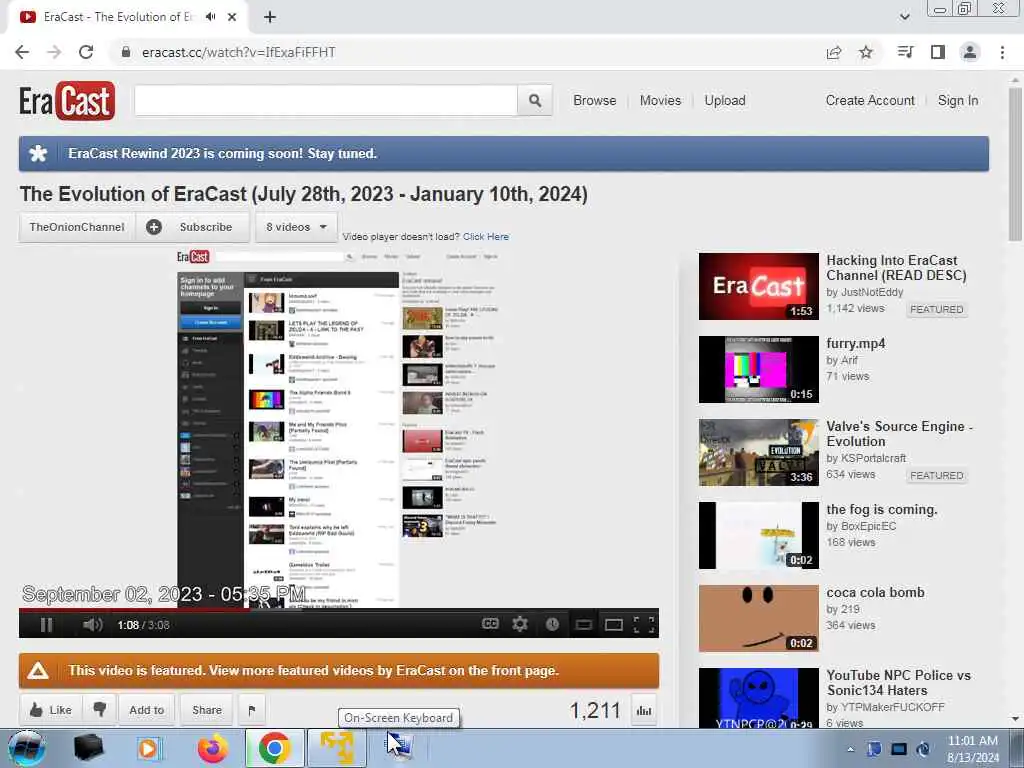This screenshot has width=1024, height=768.
Task: Open the yellow arrows taskbar app
Action: [336, 748]
